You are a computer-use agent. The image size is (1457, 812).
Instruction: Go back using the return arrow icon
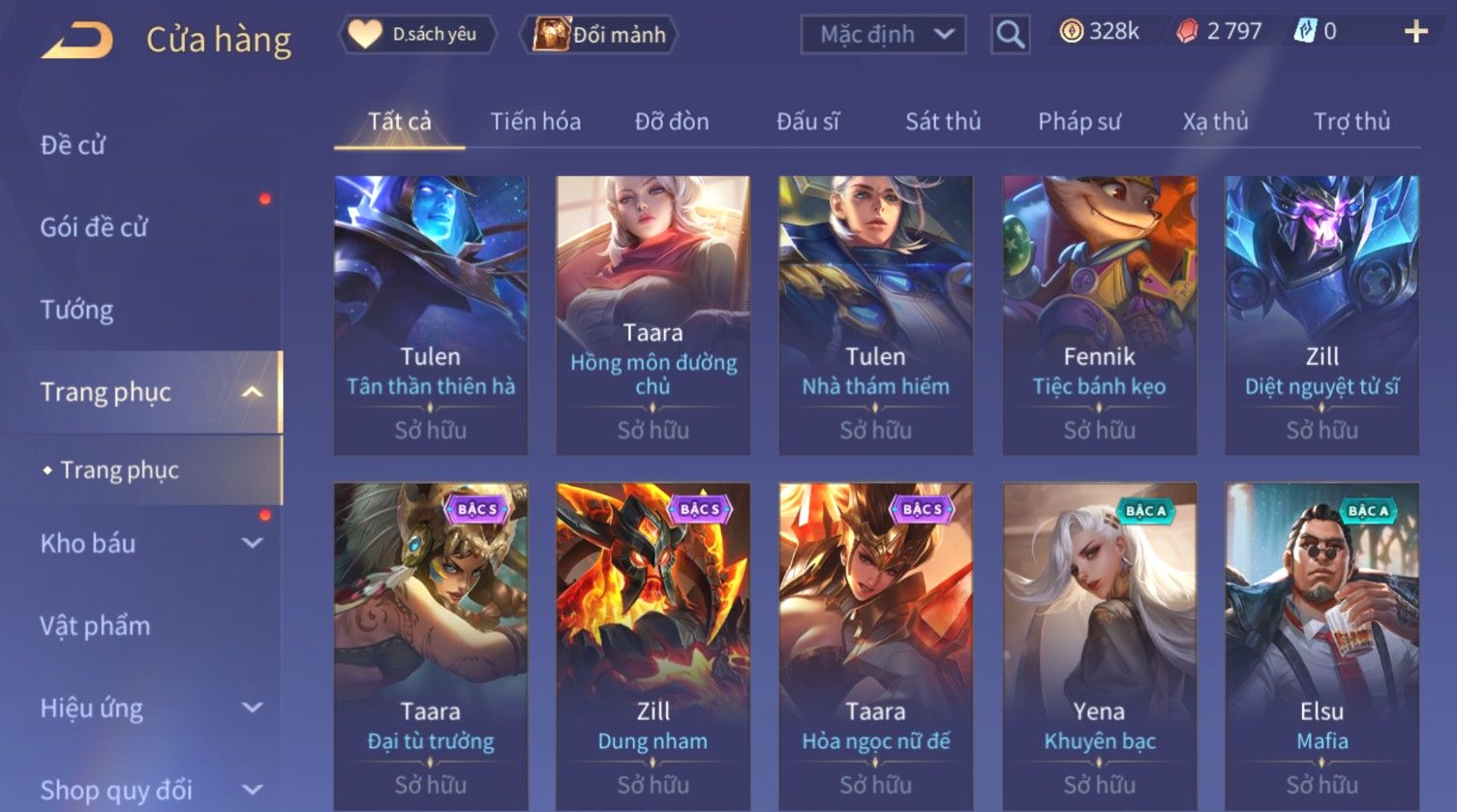point(77,41)
